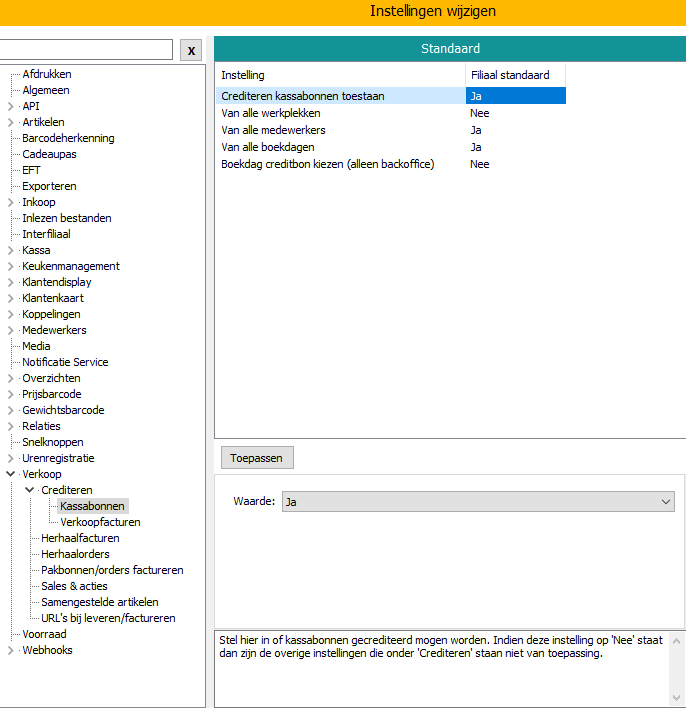This screenshot has height=713, width=686.
Task: Expand the Medewerkers node
Action: [10, 330]
